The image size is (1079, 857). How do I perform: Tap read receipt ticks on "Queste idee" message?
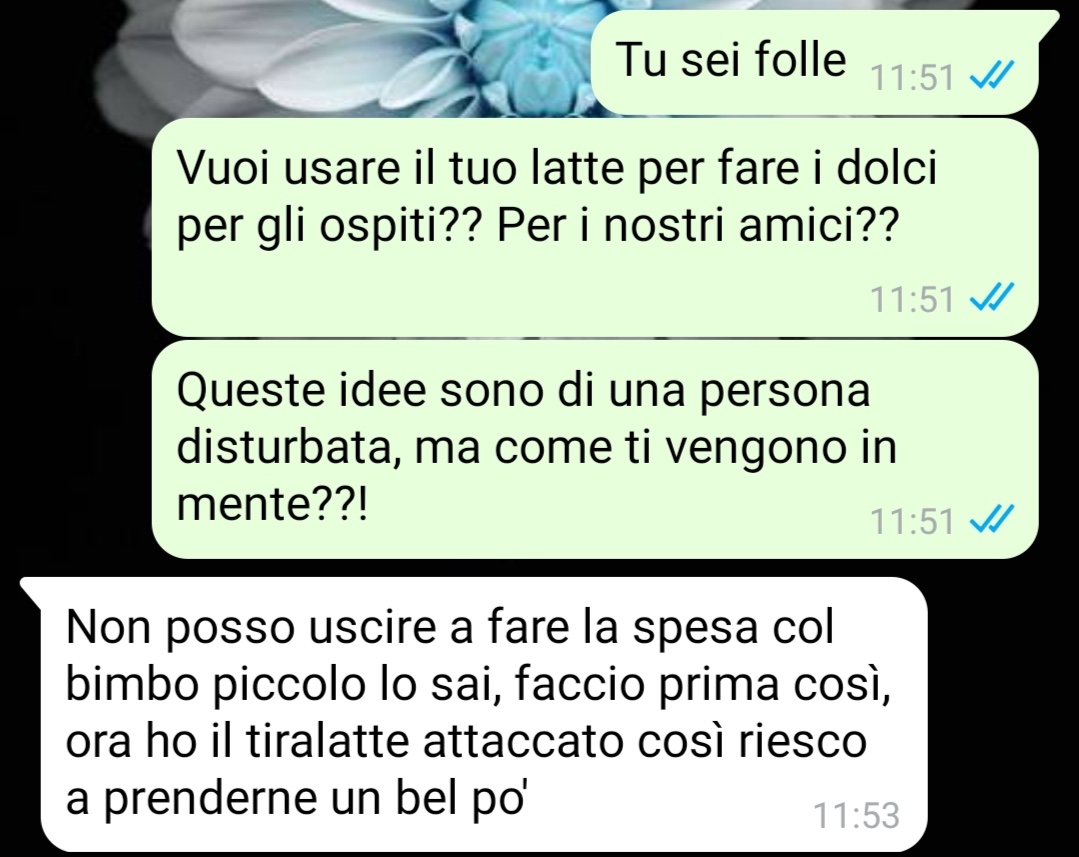pos(991,520)
